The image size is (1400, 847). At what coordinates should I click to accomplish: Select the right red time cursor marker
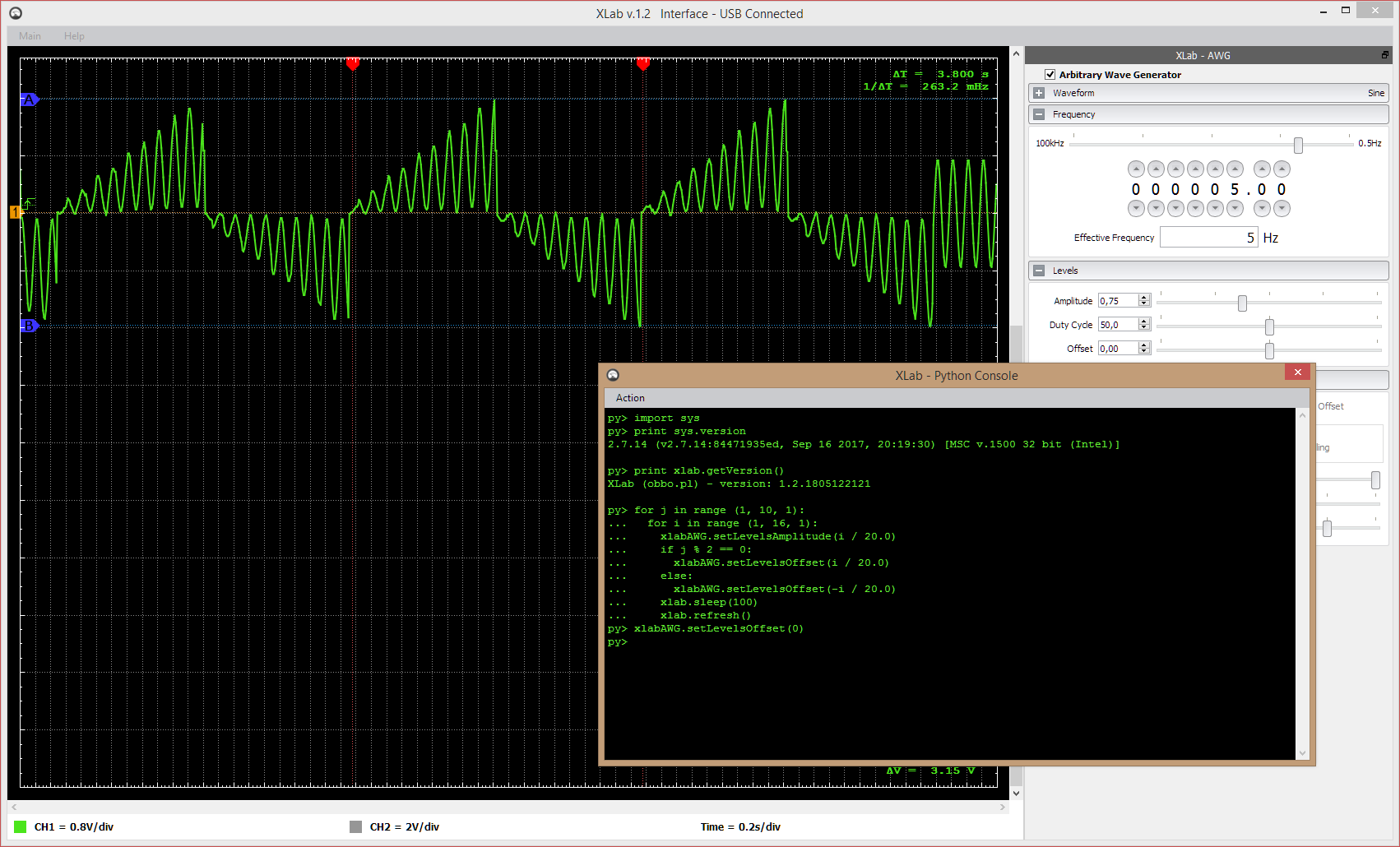643,63
